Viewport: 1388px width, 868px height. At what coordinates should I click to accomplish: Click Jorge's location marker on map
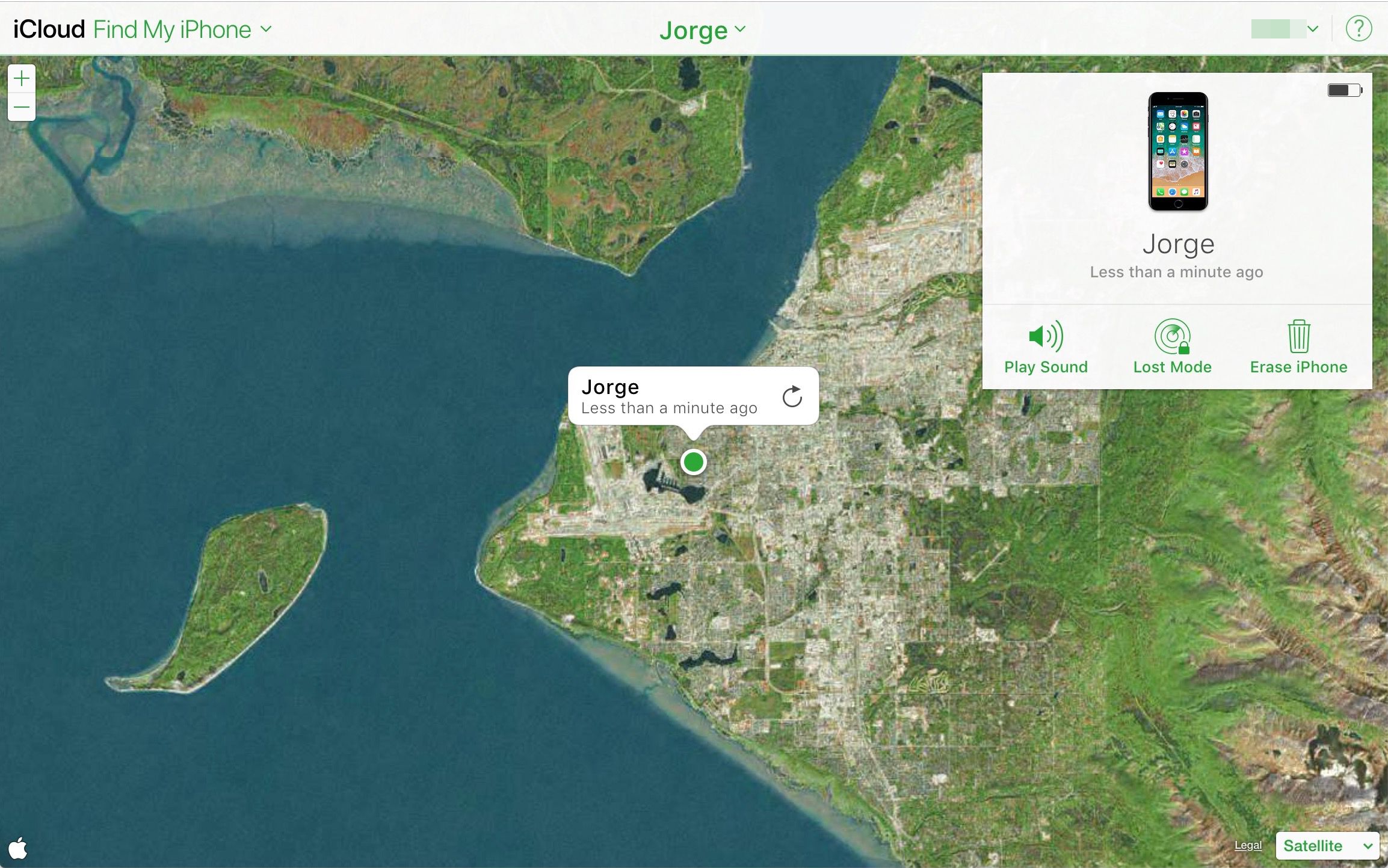click(x=694, y=462)
